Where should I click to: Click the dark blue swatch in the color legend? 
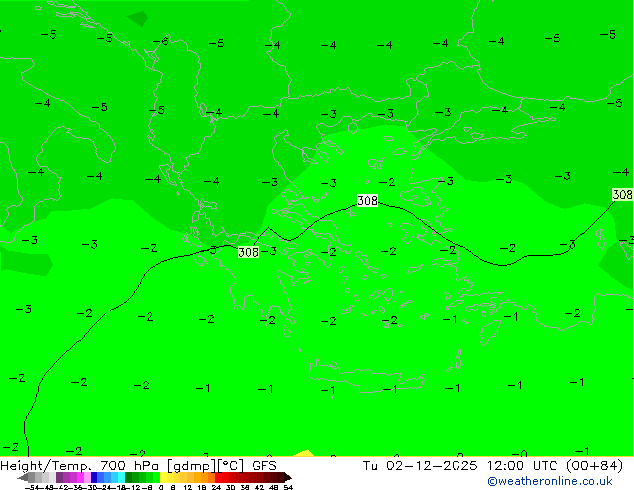click(94, 477)
